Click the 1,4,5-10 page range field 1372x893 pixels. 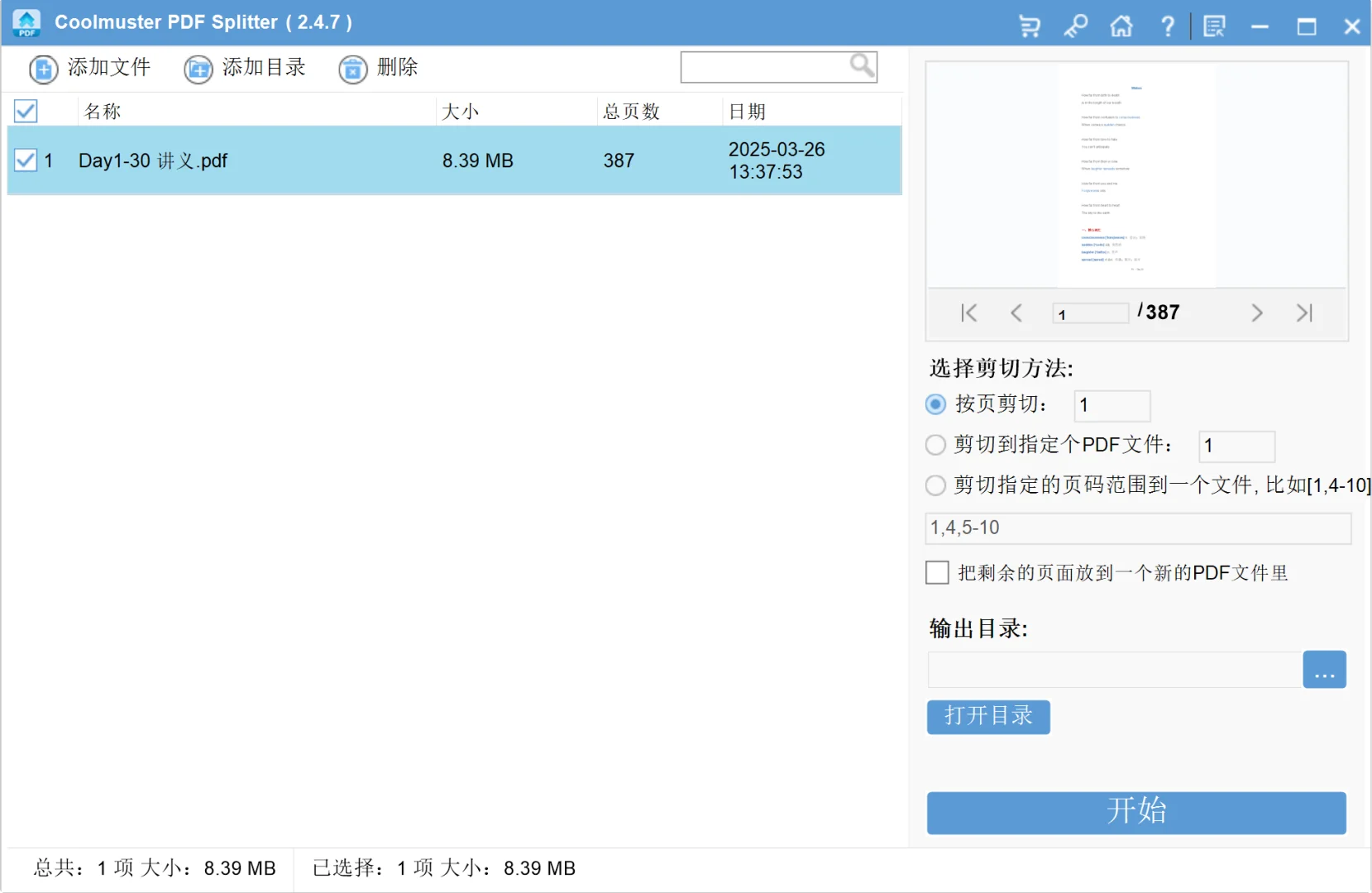pos(1138,528)
